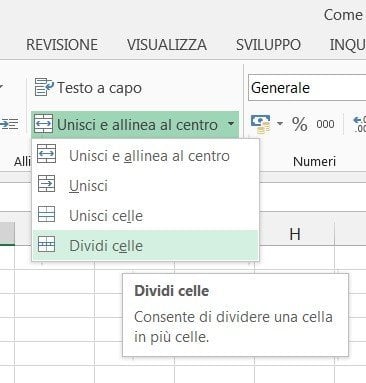Click the accounting currency format icon
This screenshot has height=383, width=366.
click(261, 124)
